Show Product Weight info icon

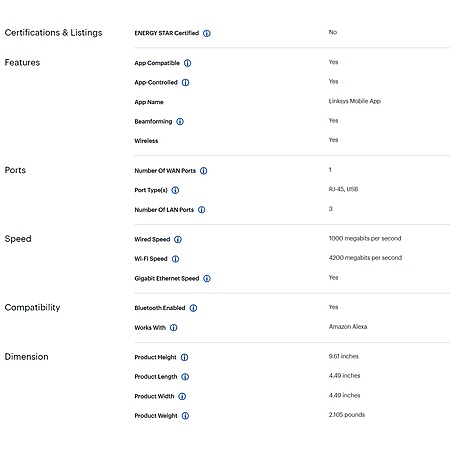pos(185,416)
